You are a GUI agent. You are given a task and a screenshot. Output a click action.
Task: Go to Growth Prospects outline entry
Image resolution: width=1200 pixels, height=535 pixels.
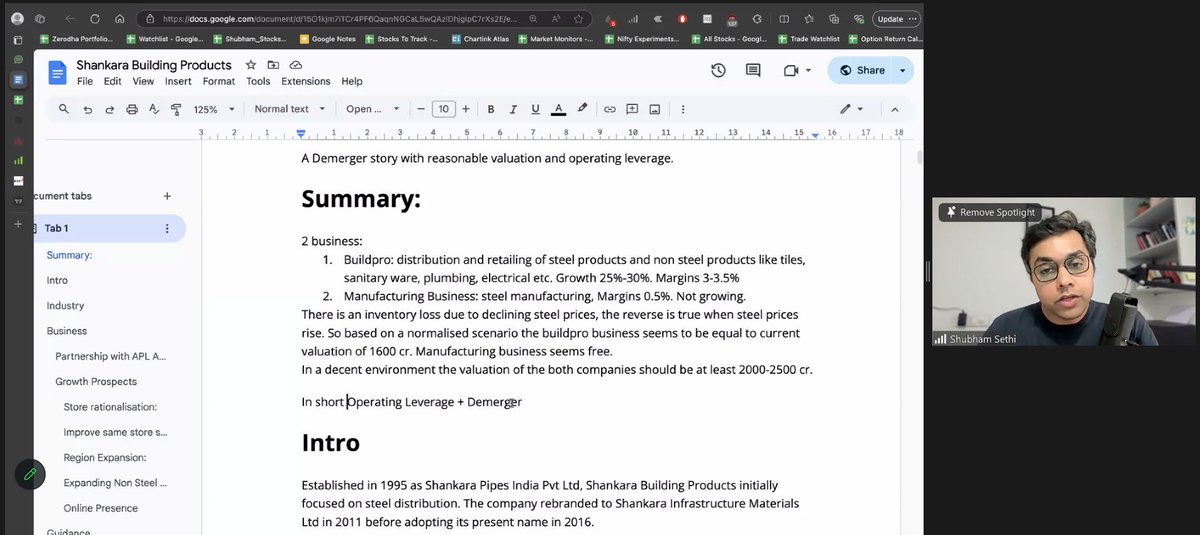(x=96, y=381)
